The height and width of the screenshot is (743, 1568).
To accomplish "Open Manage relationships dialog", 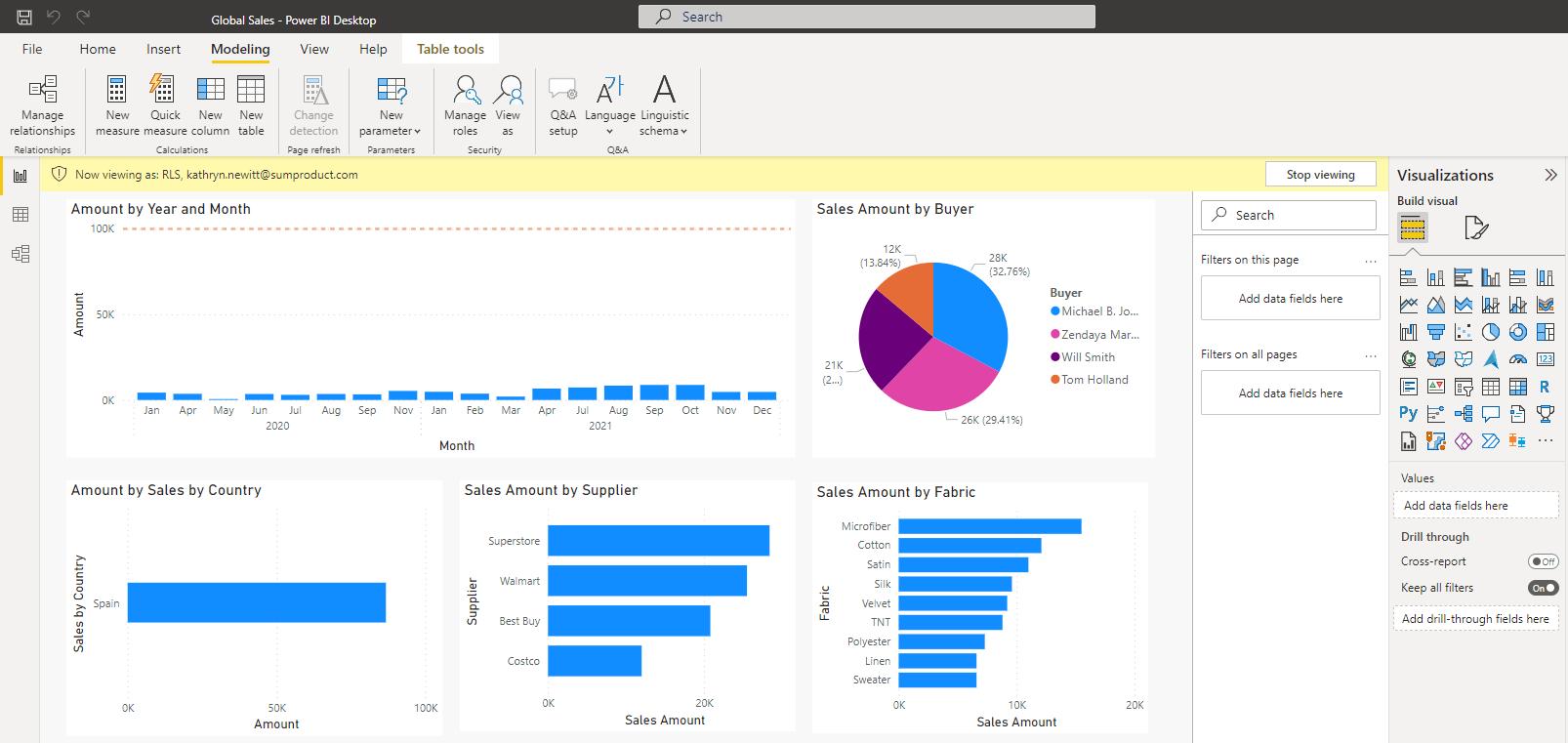I will point(42,105).
